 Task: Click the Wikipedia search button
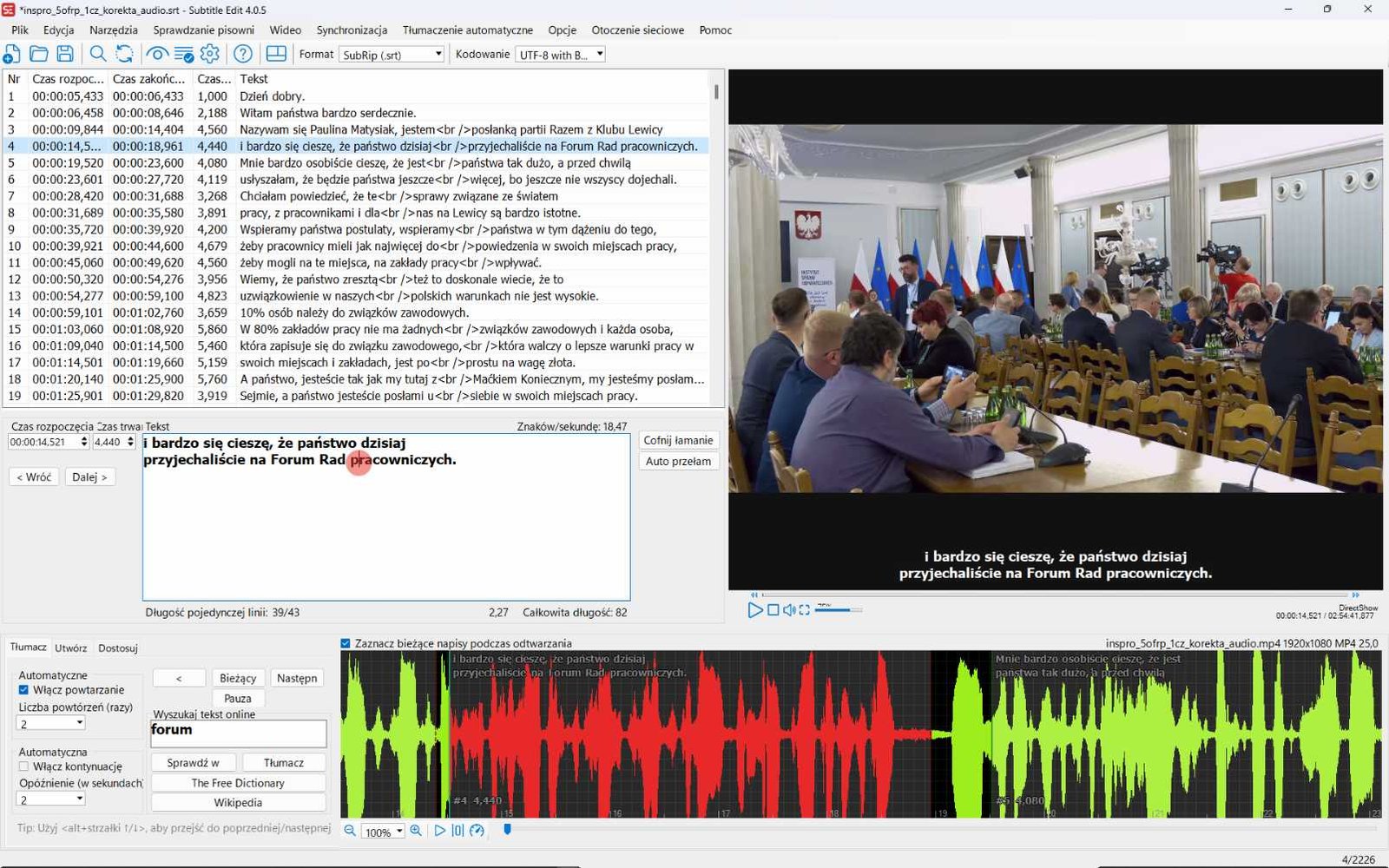point(238,802)
